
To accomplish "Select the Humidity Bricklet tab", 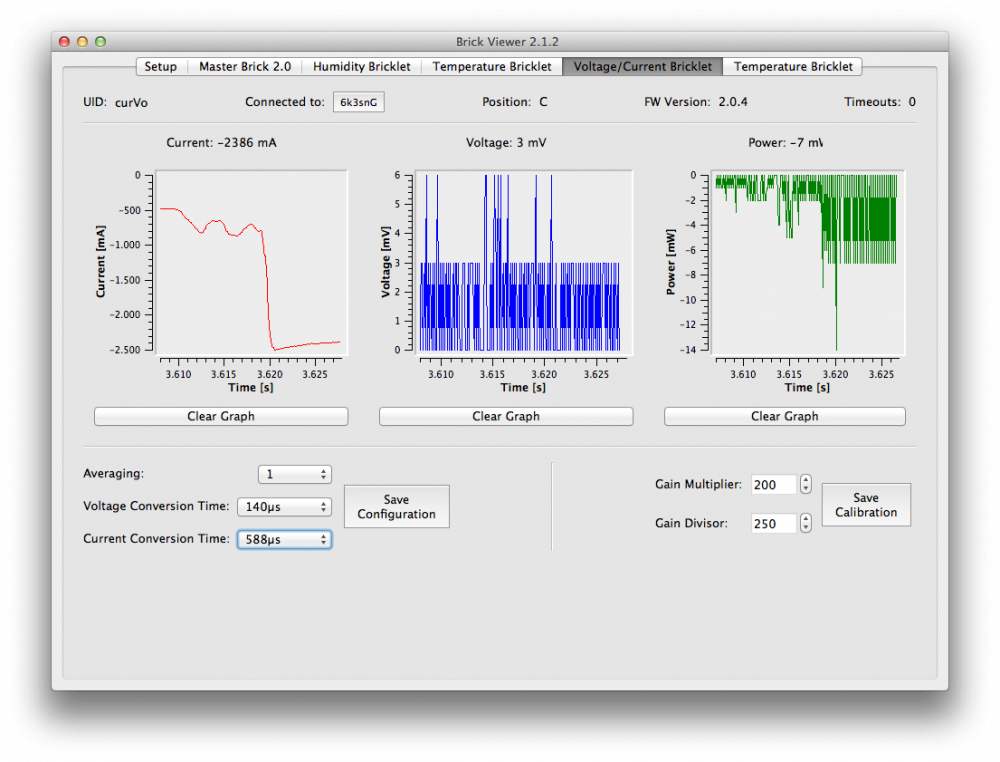I will coord(361,67).
